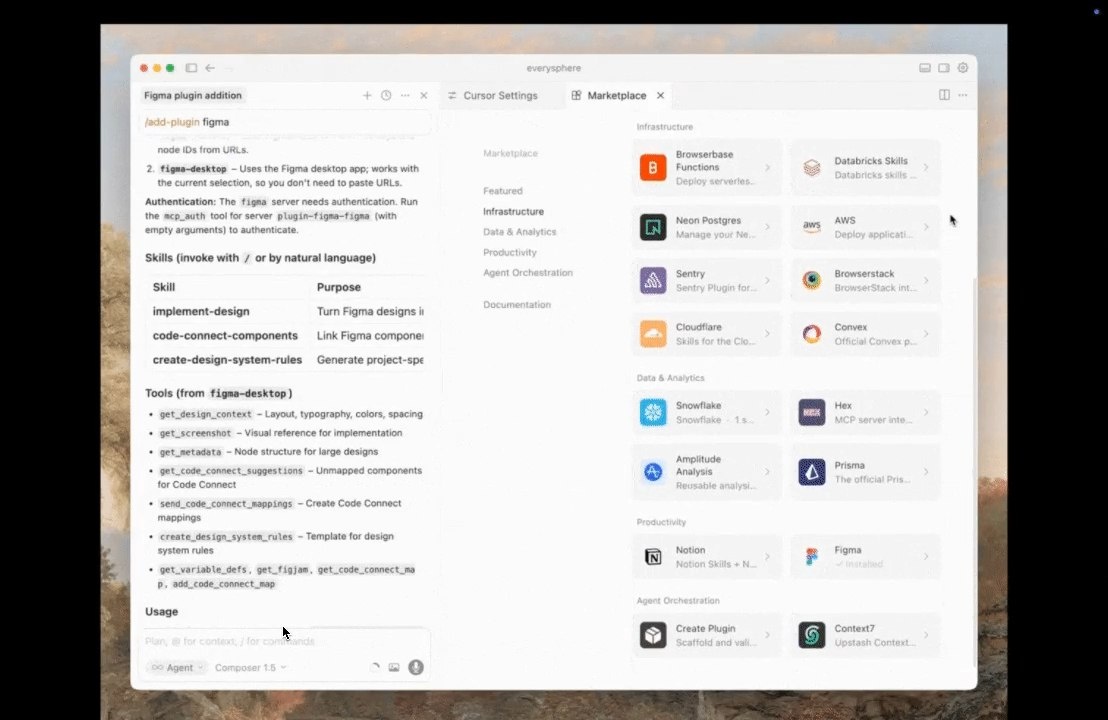
Task: Open Prisma plugin icon
Action: pyautogui.click(x=812, y=472)
